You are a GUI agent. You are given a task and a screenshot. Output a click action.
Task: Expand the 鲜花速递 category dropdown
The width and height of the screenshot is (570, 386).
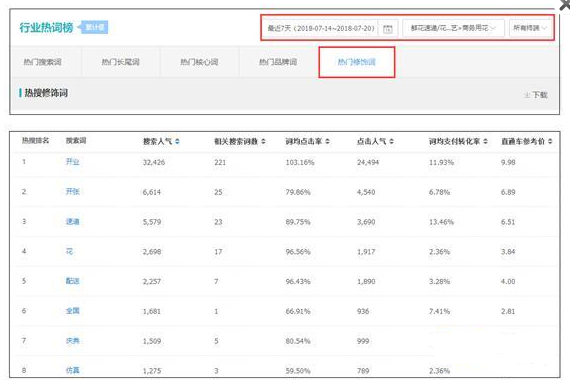coord(453,28)
